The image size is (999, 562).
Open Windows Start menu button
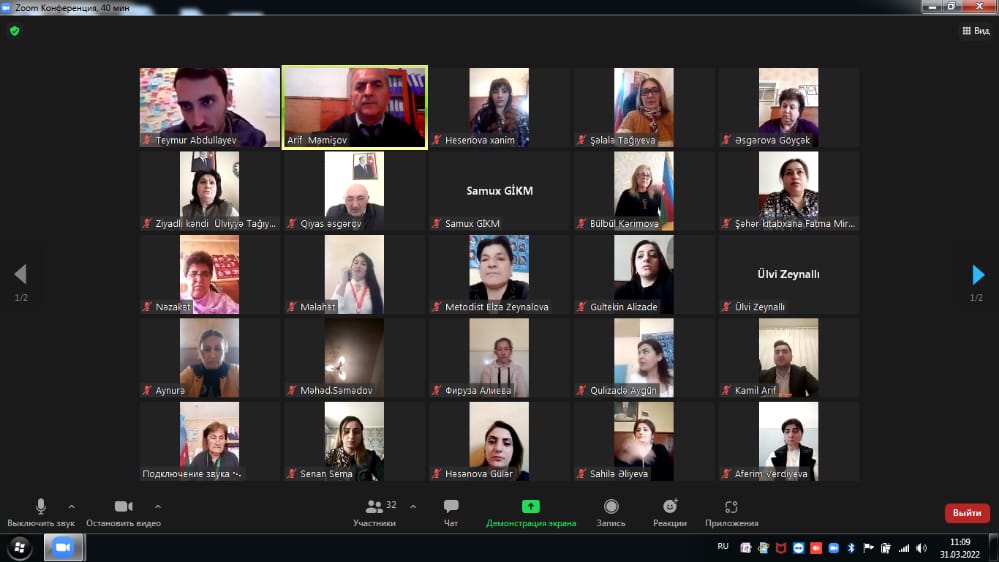tap(20, 547)
